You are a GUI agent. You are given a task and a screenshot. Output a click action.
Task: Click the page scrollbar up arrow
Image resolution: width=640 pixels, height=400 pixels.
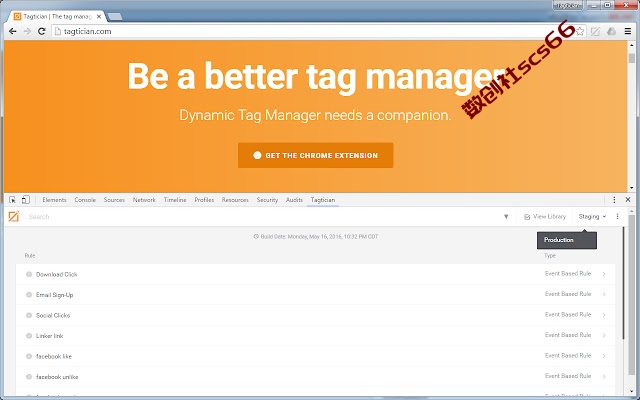631,44
